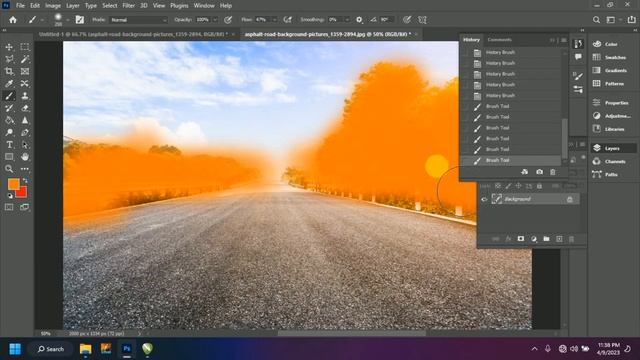Image resolution: width=640 pixels, height=360 pixels.
Task: Click the orange foreground color swatch
Action: click(13, 184)
